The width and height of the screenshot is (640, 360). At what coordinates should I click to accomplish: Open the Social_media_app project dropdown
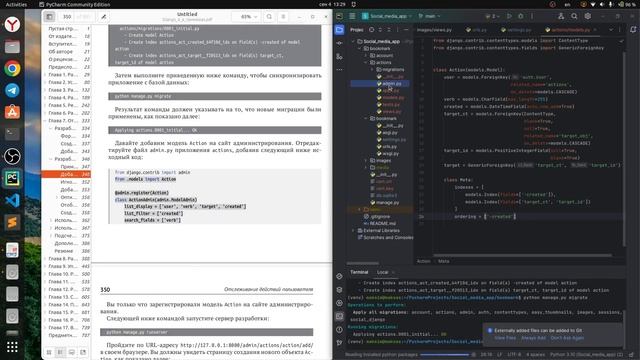(388, 16)
